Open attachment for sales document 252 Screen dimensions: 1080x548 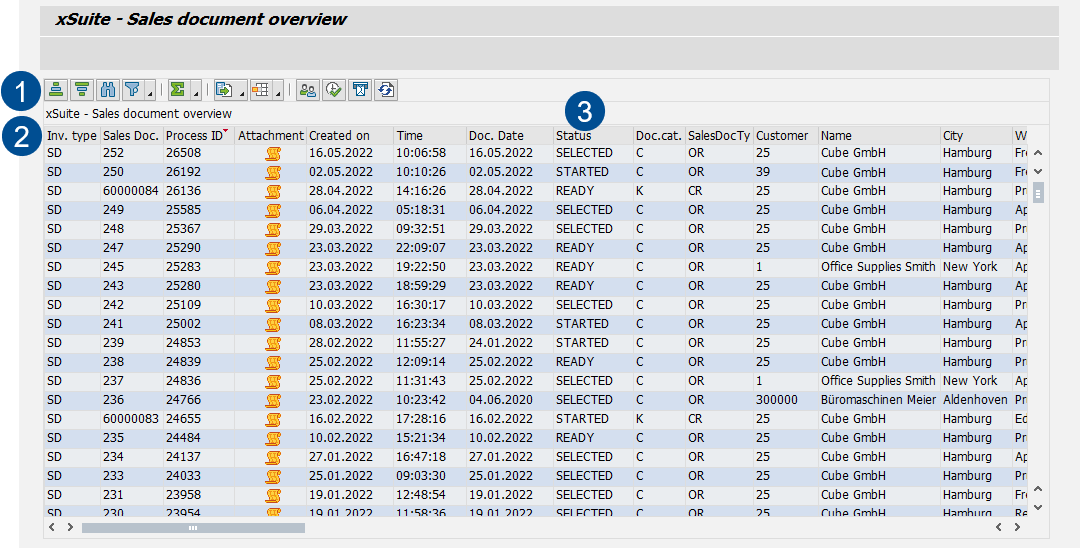coord(272,153)
